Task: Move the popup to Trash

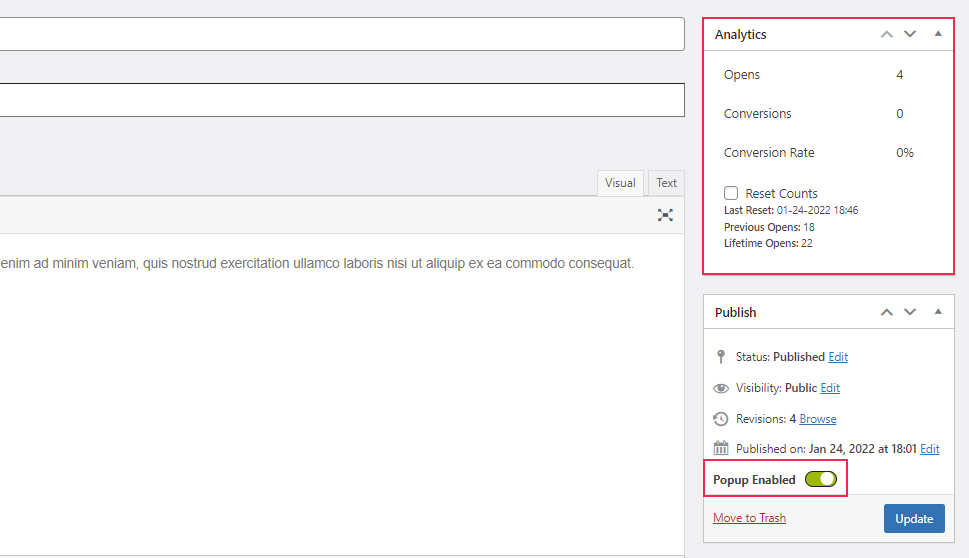Action: [749, 518]
